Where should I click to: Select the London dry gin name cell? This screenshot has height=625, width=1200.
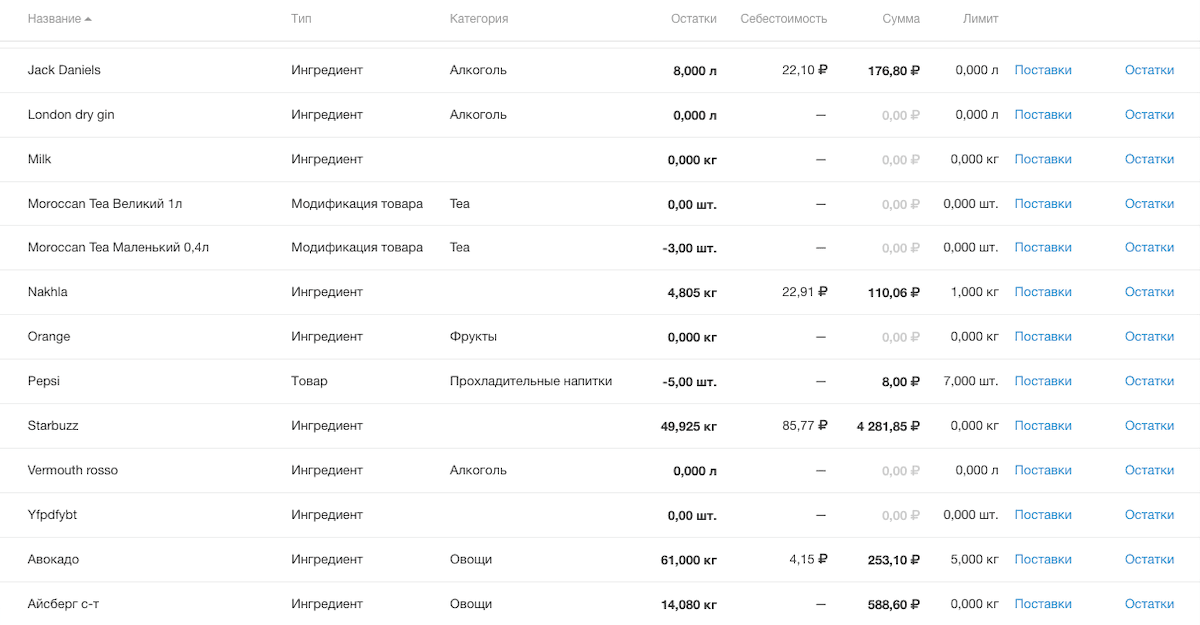pos(71,115)
